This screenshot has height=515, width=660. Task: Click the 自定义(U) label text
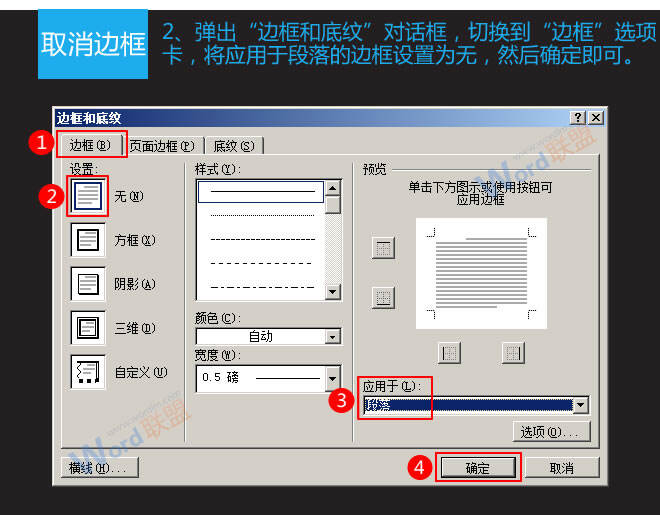click(141, 372)
